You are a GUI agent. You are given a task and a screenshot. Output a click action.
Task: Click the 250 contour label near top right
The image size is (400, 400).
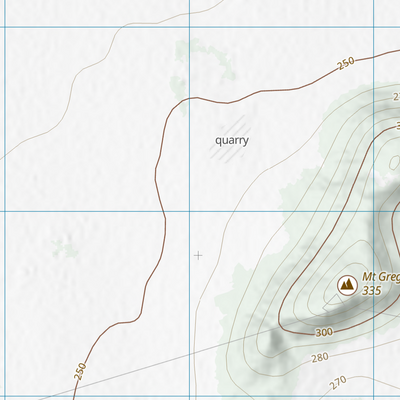coord(346,64)
